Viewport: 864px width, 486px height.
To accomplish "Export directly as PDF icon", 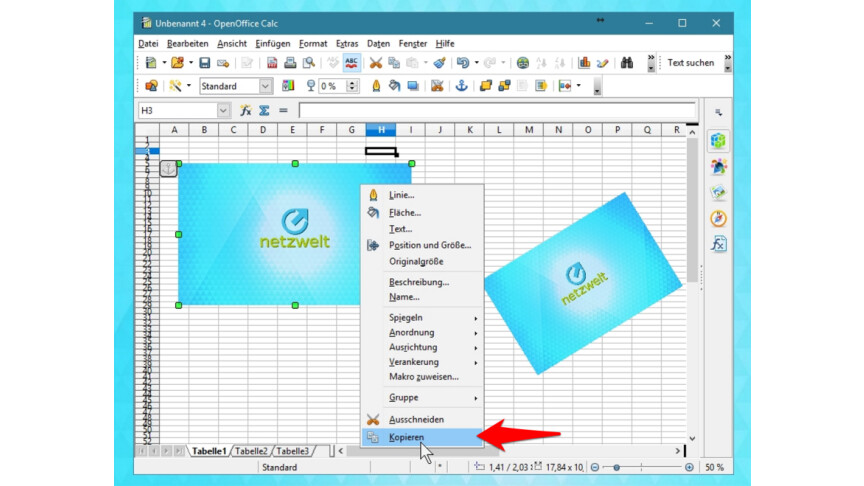I will 272,63.
